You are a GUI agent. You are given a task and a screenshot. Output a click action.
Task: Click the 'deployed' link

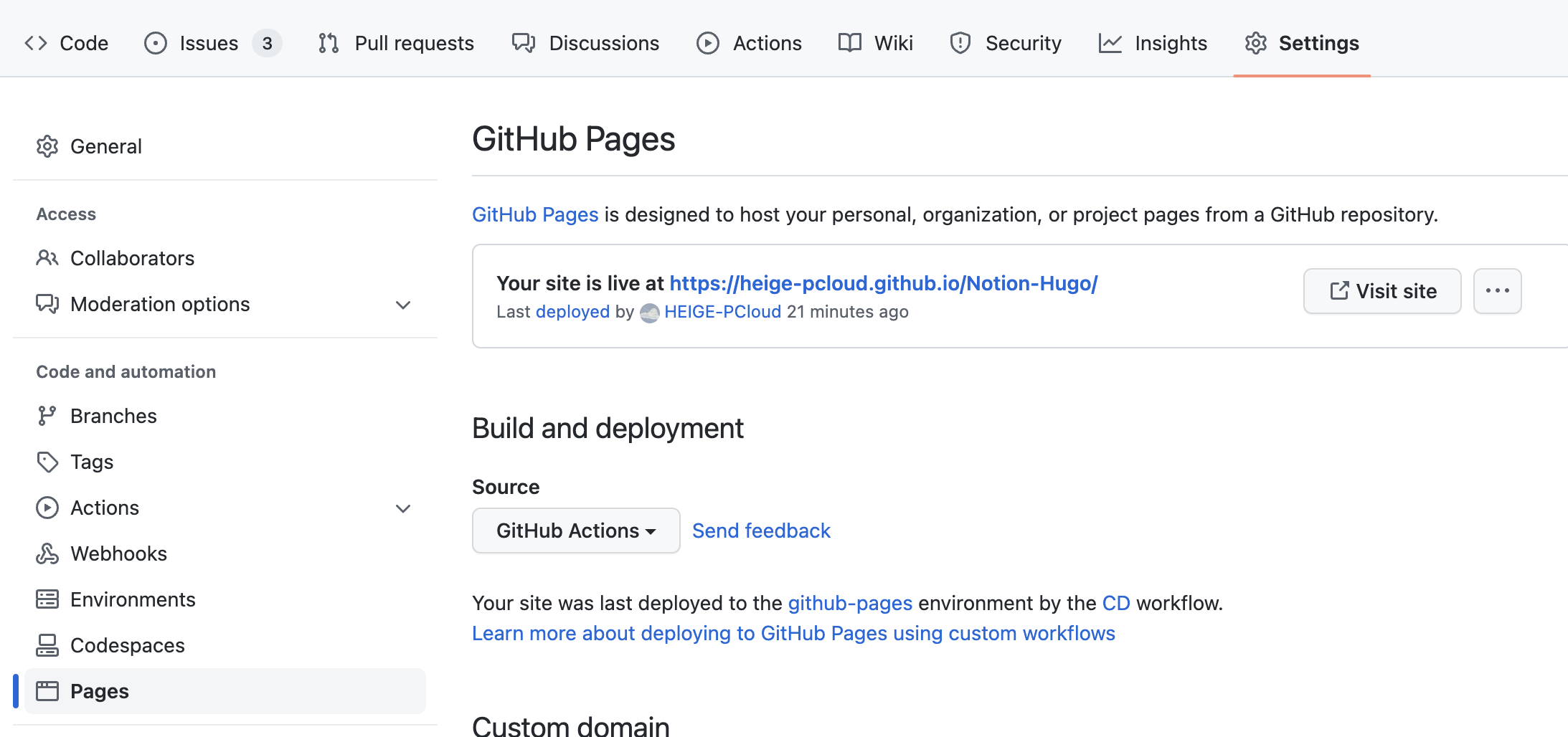pyautogui.click(x=572, y=312)
